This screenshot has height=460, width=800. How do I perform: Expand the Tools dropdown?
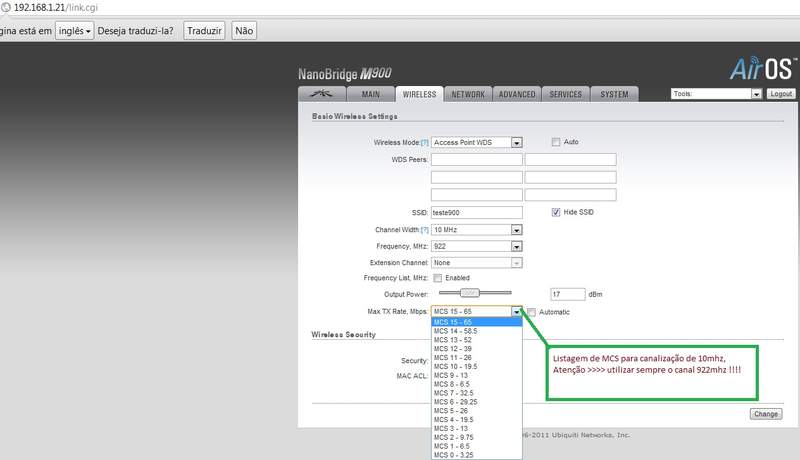(716, 94)
